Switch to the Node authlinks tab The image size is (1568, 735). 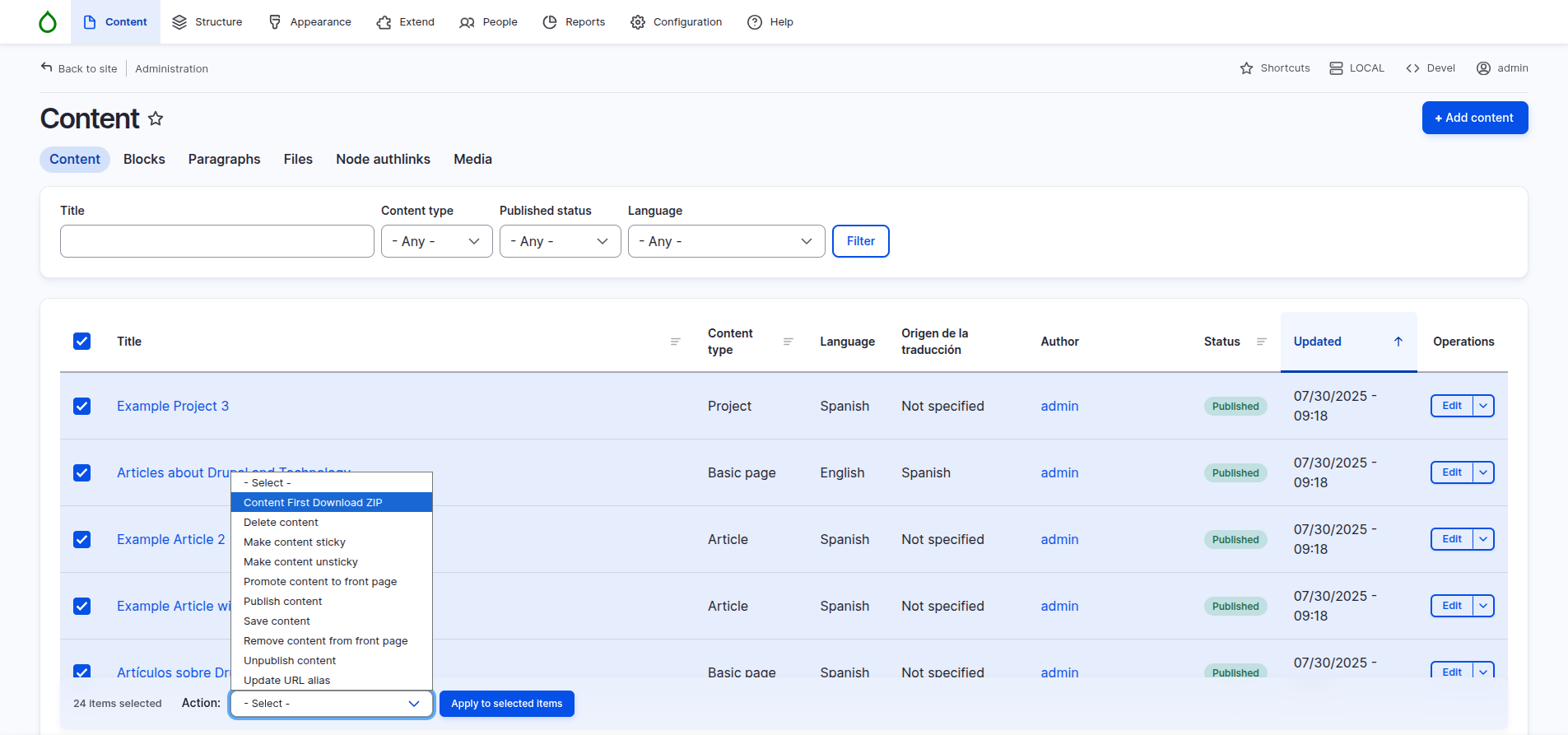383,160
